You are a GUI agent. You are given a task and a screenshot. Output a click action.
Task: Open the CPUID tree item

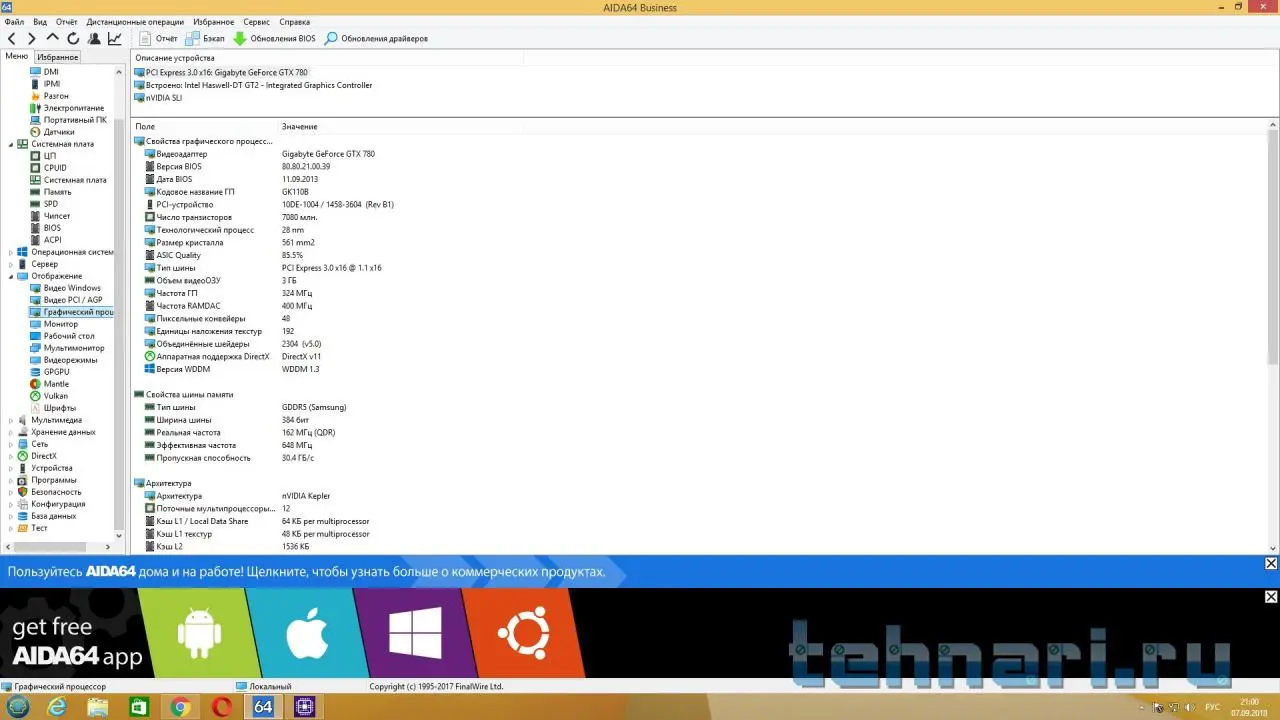click(55, 168)
